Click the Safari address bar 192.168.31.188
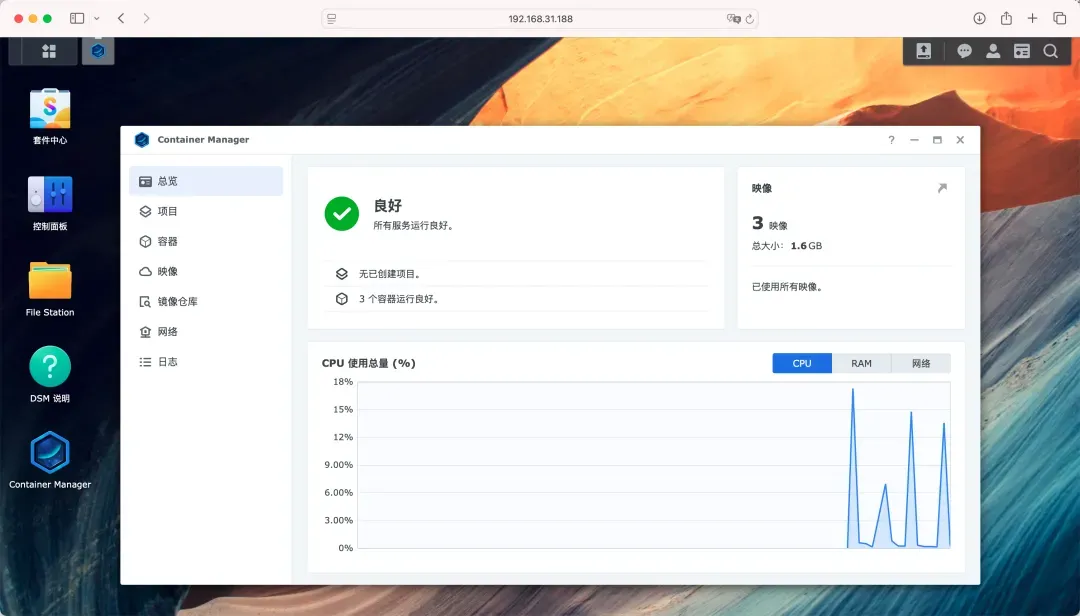This screenshot has width=1080, height=616. pos(541,19)
